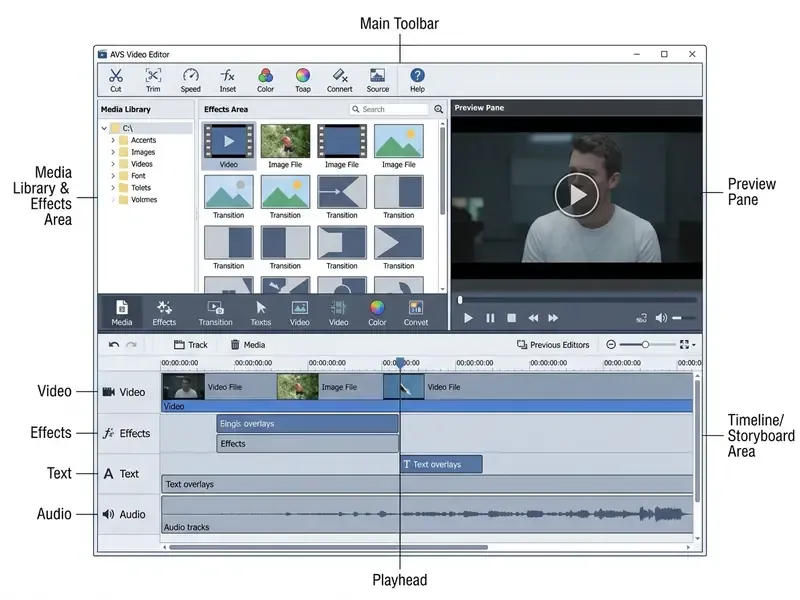This screenshot has height=600, width=800.
Task: Open the Source toolbar icon
Action: pos(378,80)
